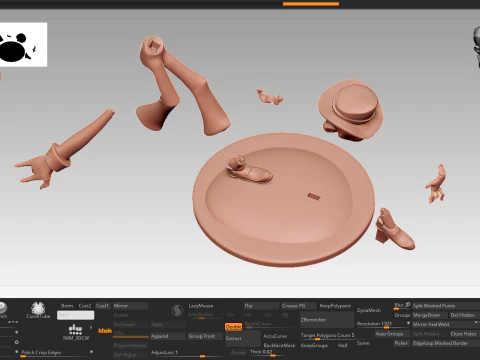Screen dimensions: 480x360
Task: Switch to the Cust2 tab
Action: coord(85,306)
